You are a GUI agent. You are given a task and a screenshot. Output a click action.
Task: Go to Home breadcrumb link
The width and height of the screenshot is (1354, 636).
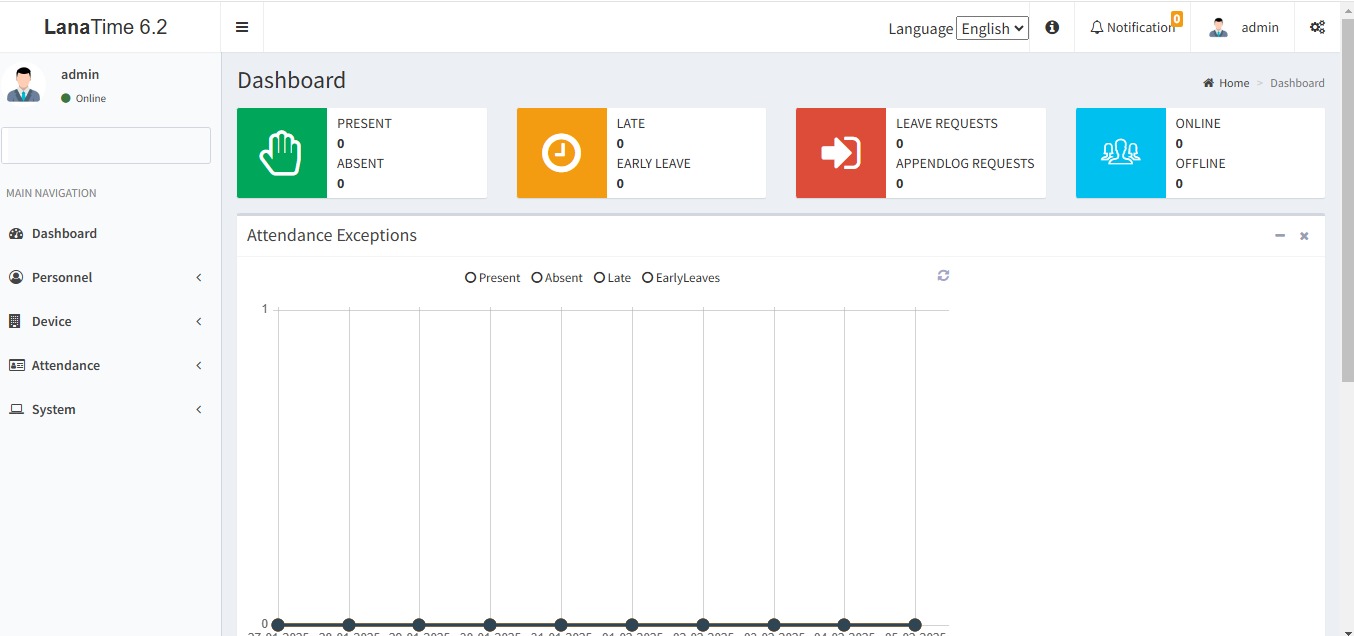point(1234,83)
